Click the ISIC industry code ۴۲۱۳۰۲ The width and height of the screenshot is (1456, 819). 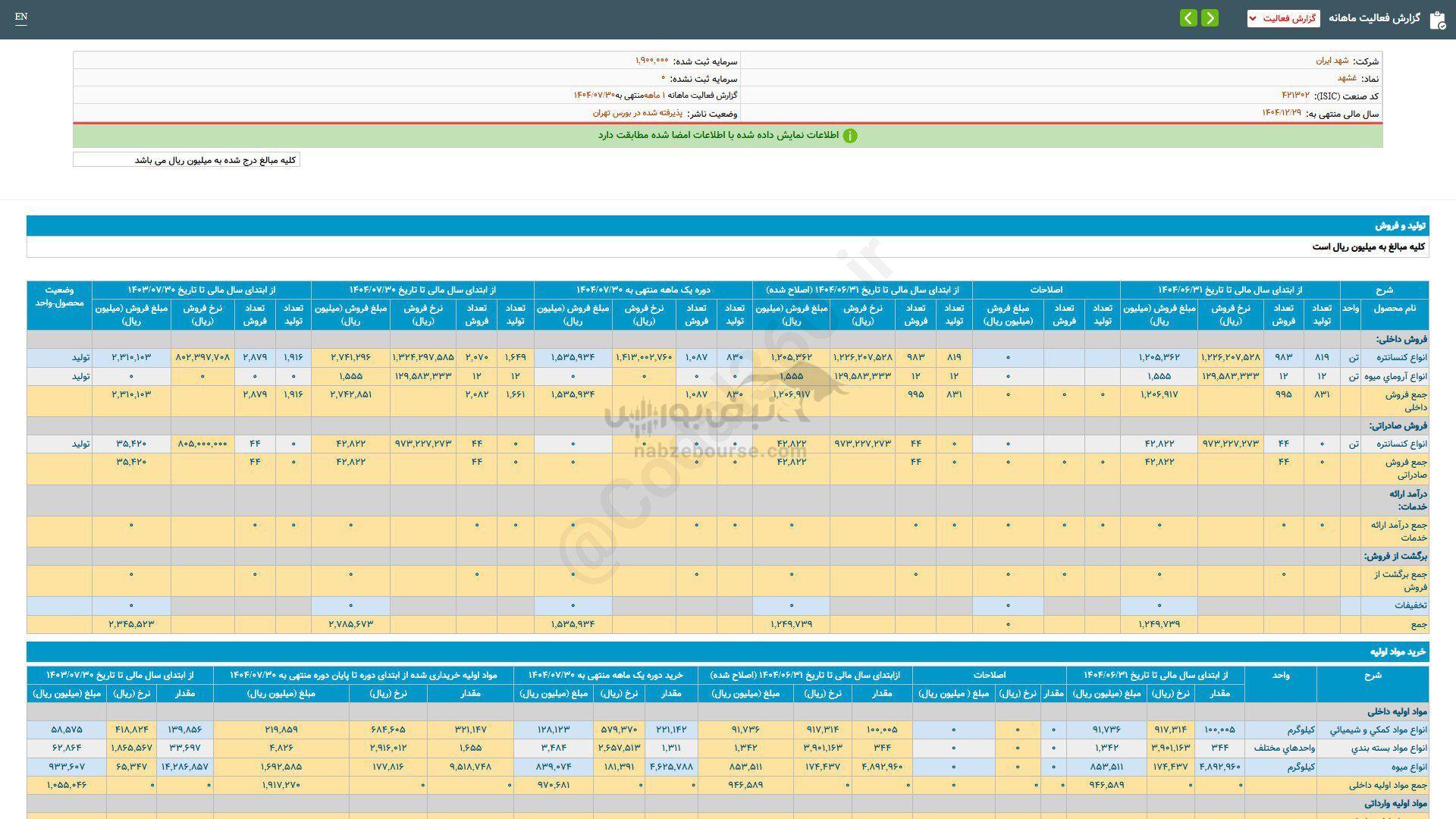(1295, 96)
